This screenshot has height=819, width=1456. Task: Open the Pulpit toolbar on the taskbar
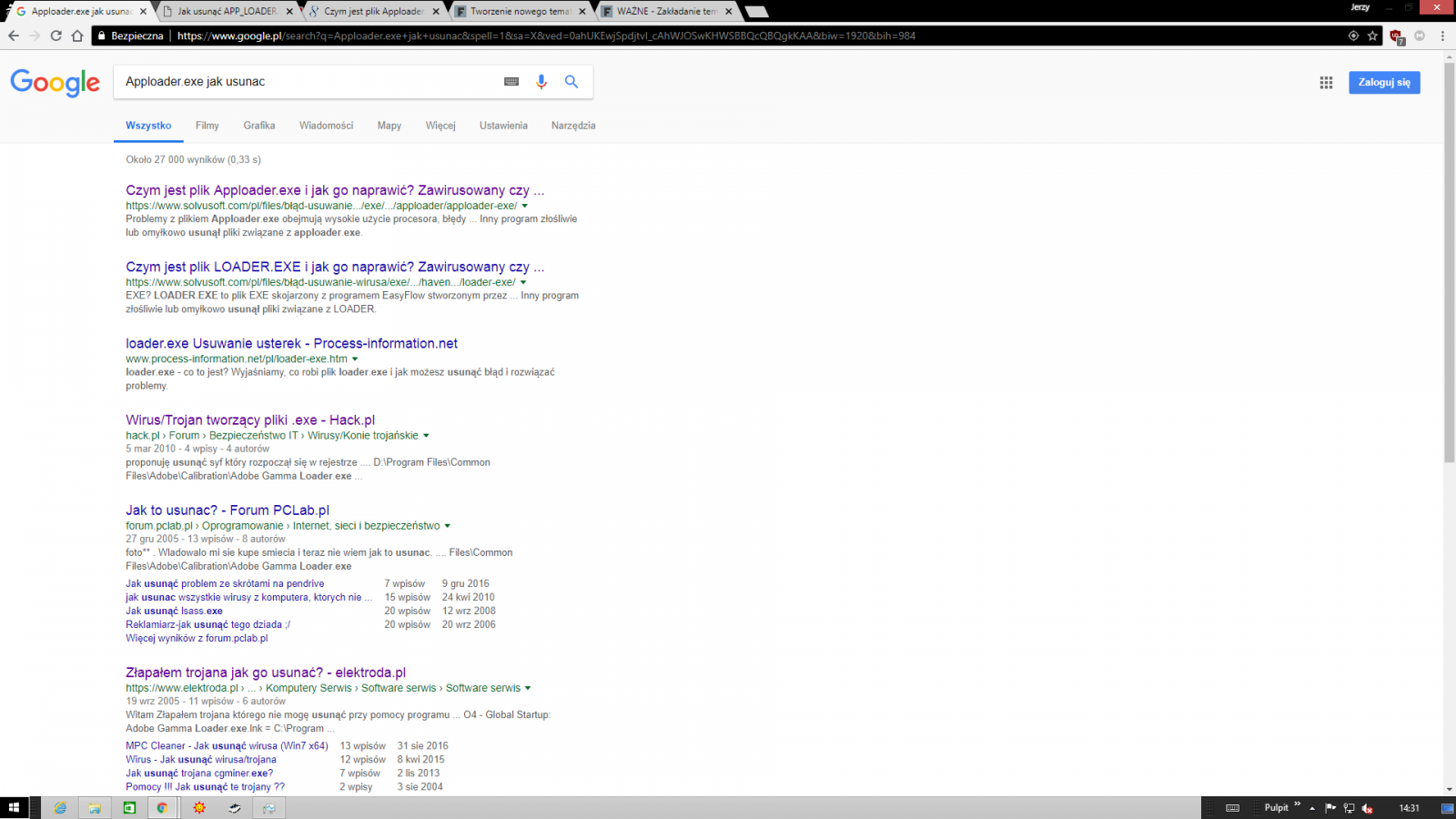coord(1276,808)
